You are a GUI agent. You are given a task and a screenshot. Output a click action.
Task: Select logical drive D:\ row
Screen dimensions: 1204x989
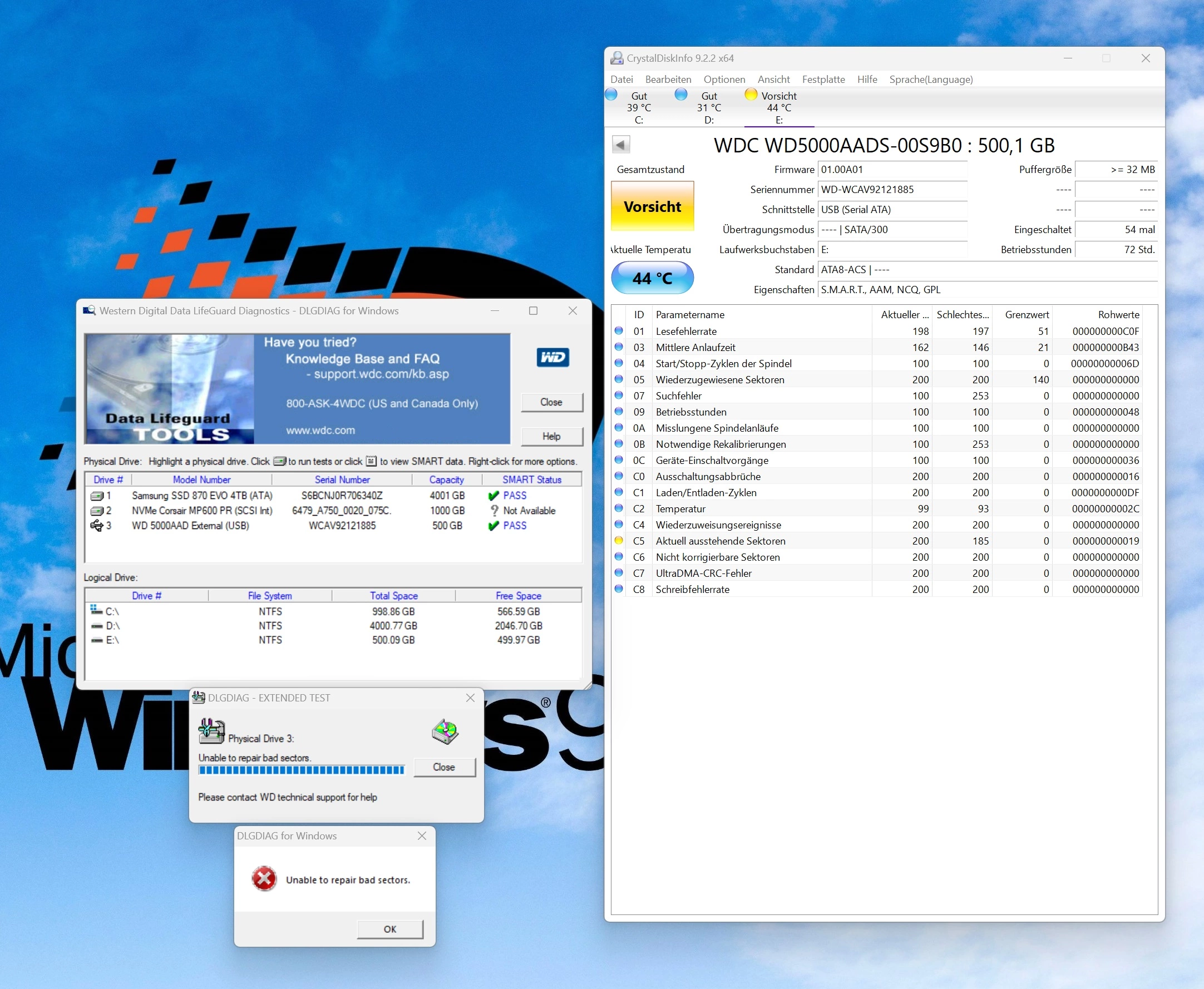tap(333, 626)
